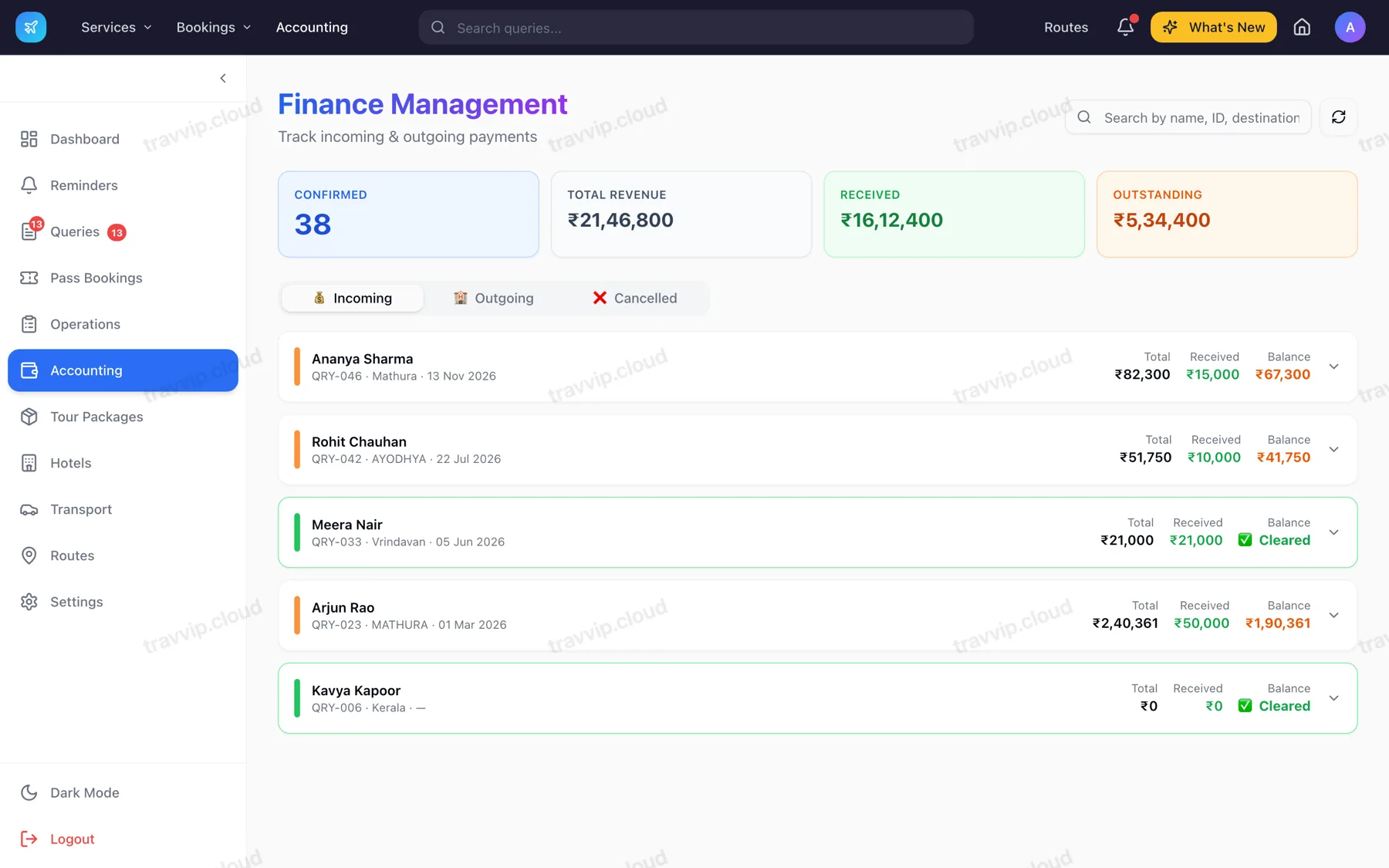This screenshot has height=868, width=1389.
Task: Open Pass Bookings label from sidebar
Action: [x=96, y=278]
